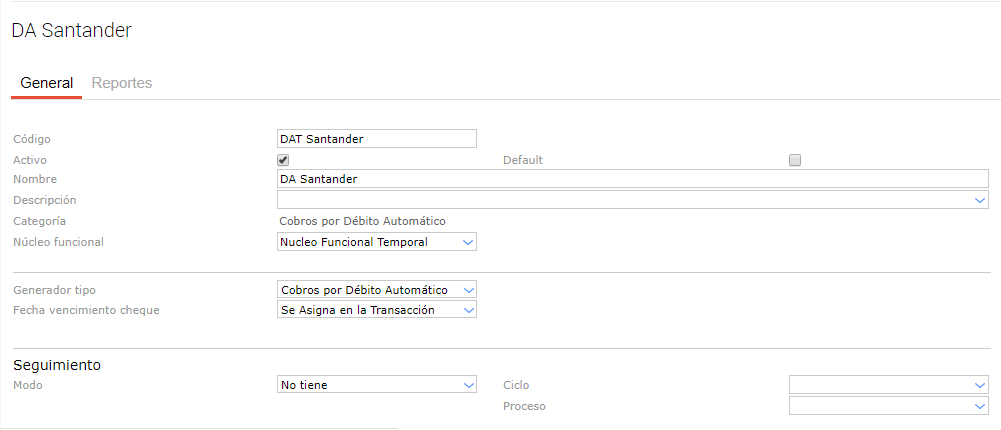Open the Generador tipo dropdown
This screenshot has height=430, width=1001.
click(376, 290)
